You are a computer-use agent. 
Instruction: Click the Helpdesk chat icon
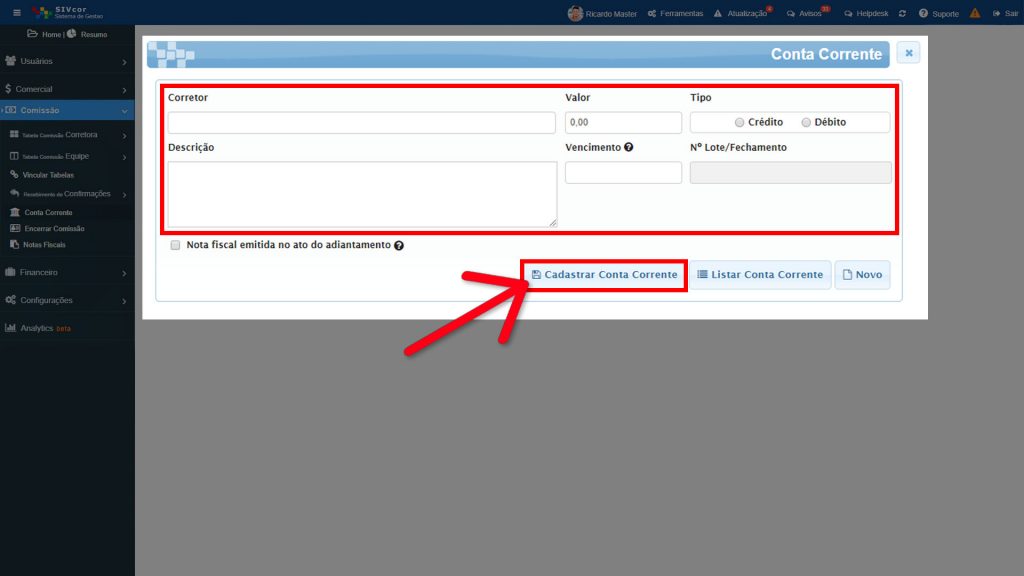coord(848,13)
